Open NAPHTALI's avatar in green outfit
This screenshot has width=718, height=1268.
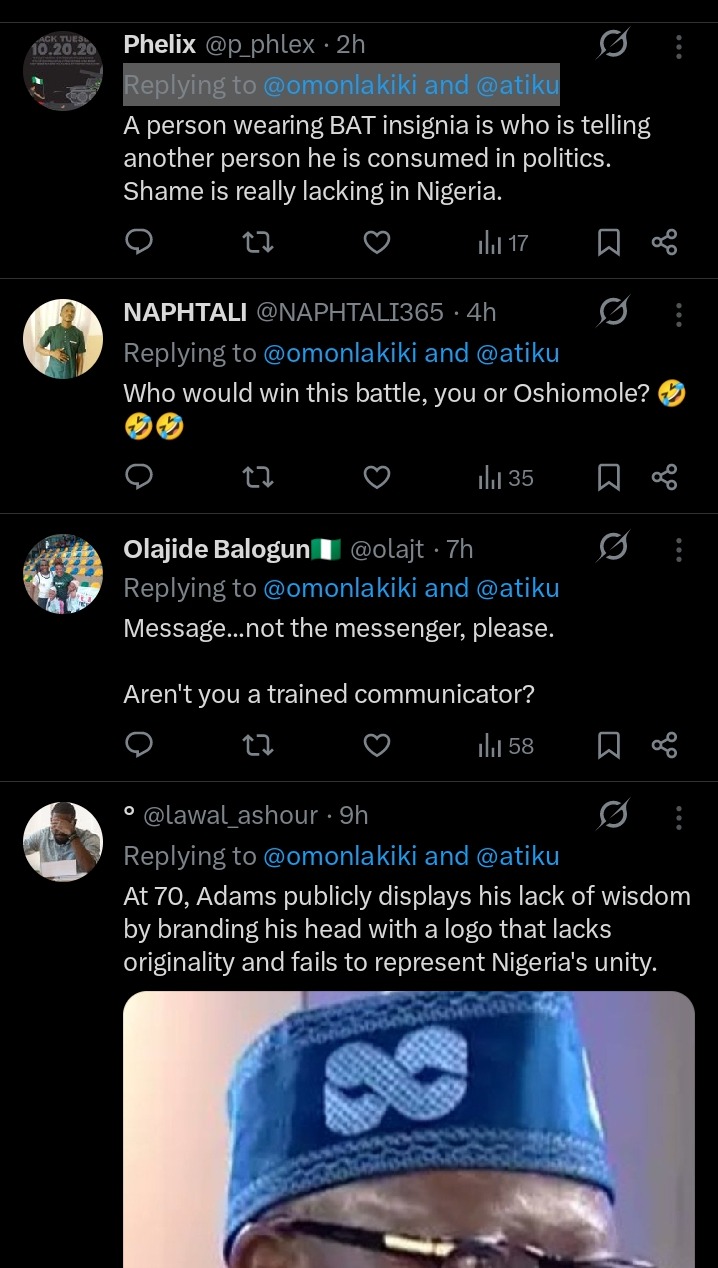62,338
